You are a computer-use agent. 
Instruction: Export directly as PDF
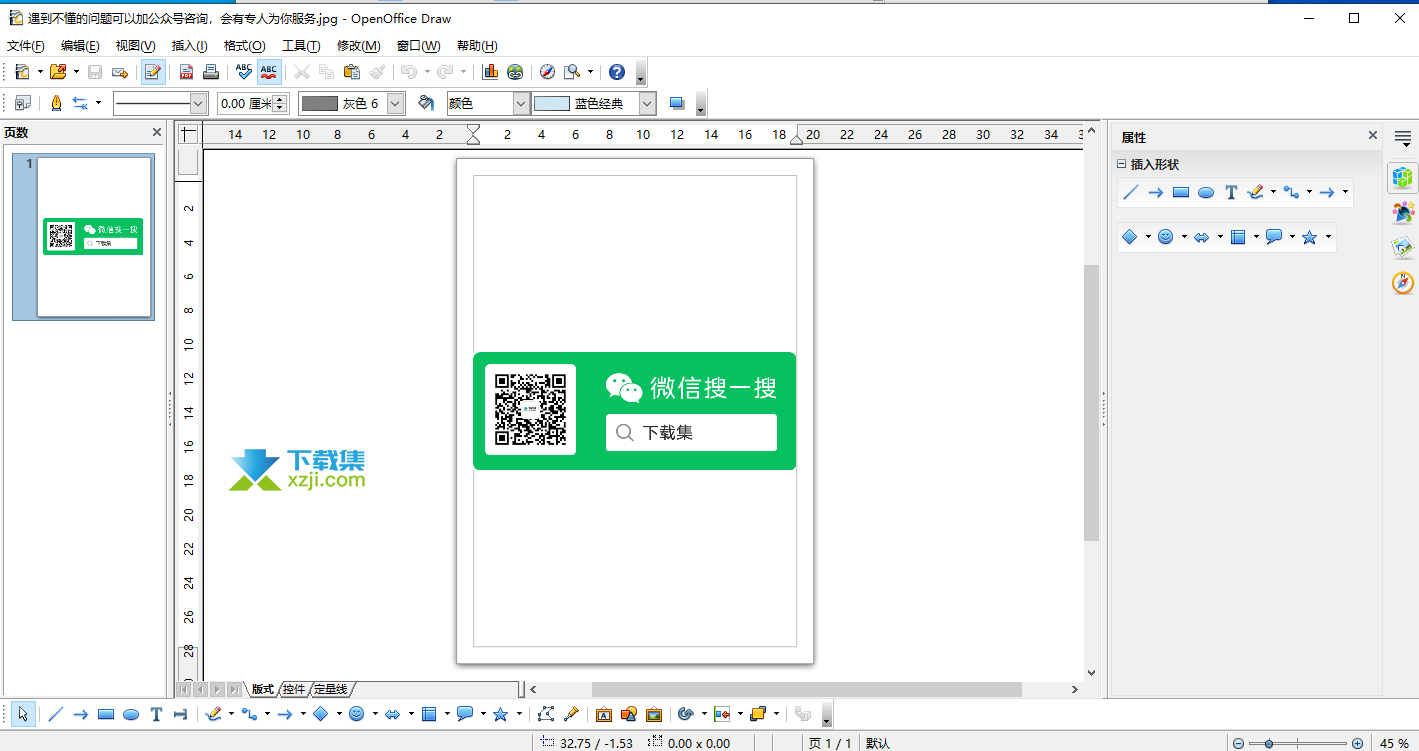pyautogui.click(x=186, y=72)
